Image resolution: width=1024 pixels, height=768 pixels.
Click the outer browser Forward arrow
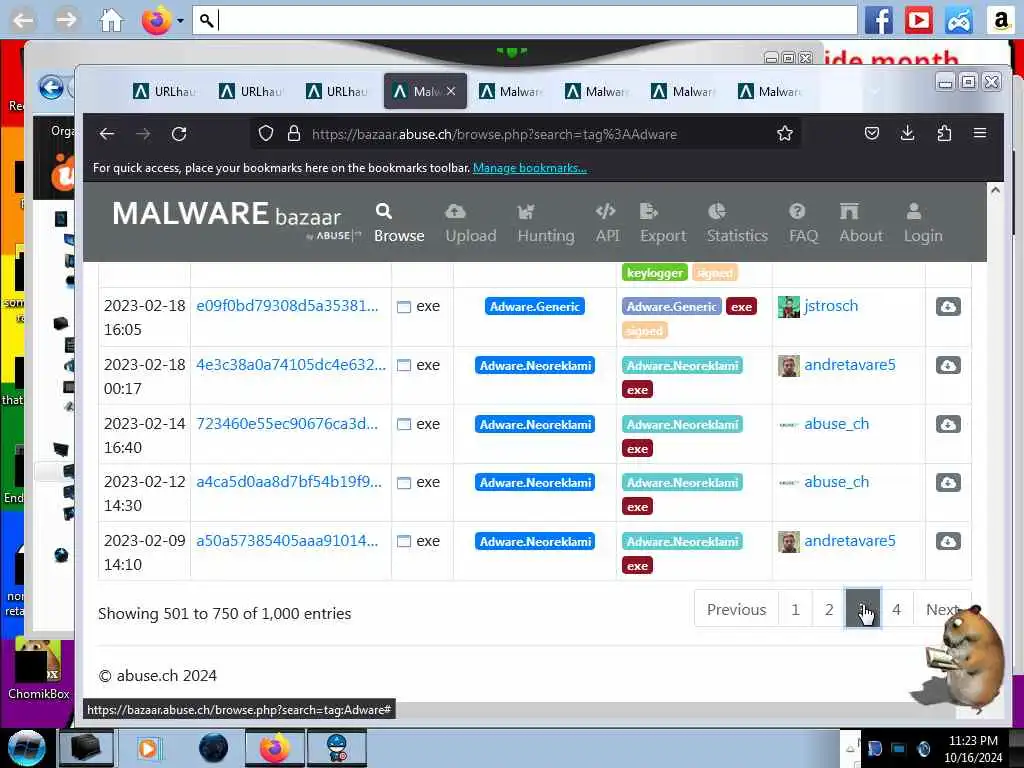pos(66,20)
